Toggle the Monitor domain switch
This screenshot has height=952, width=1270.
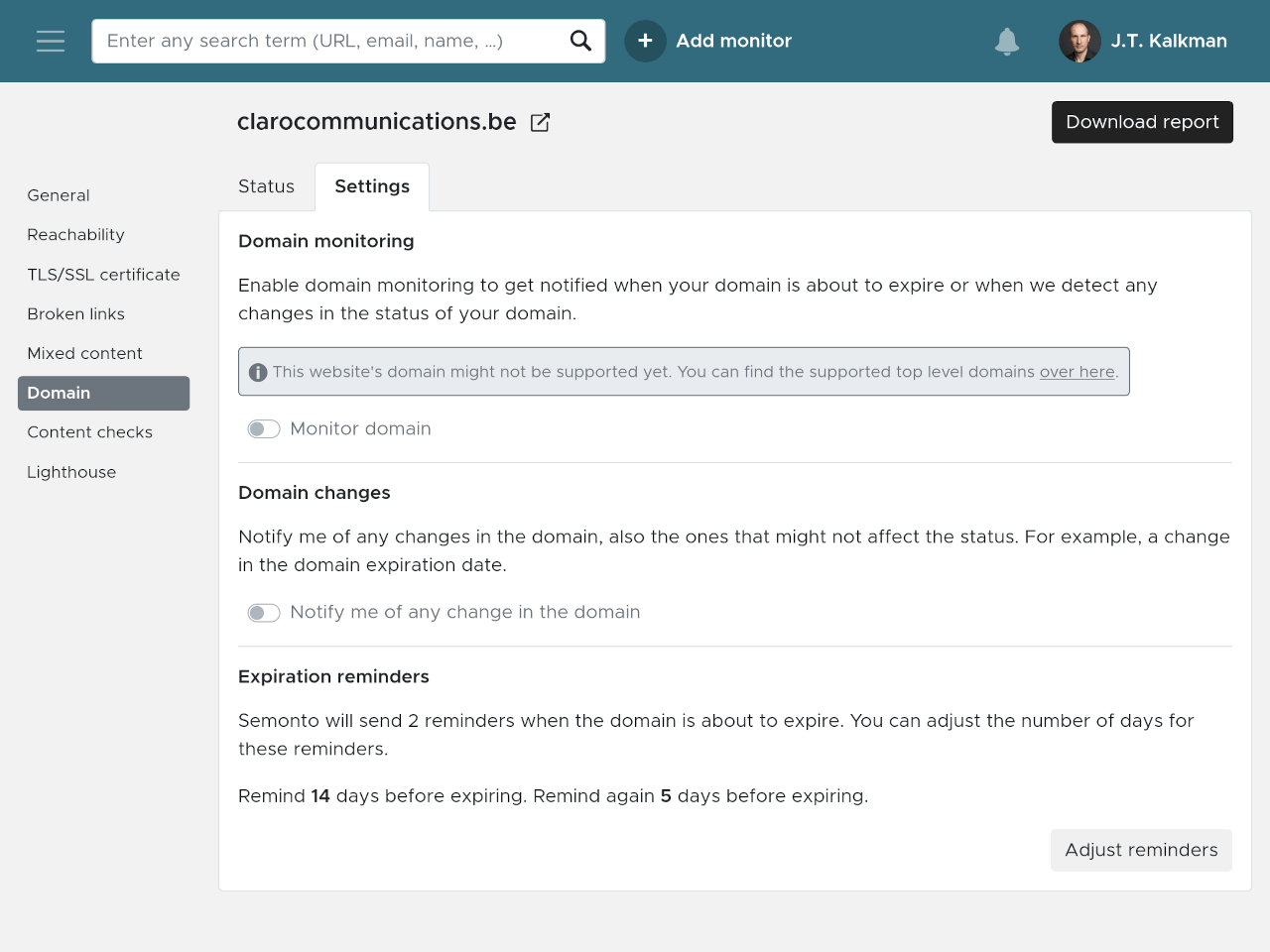(264, 429)
